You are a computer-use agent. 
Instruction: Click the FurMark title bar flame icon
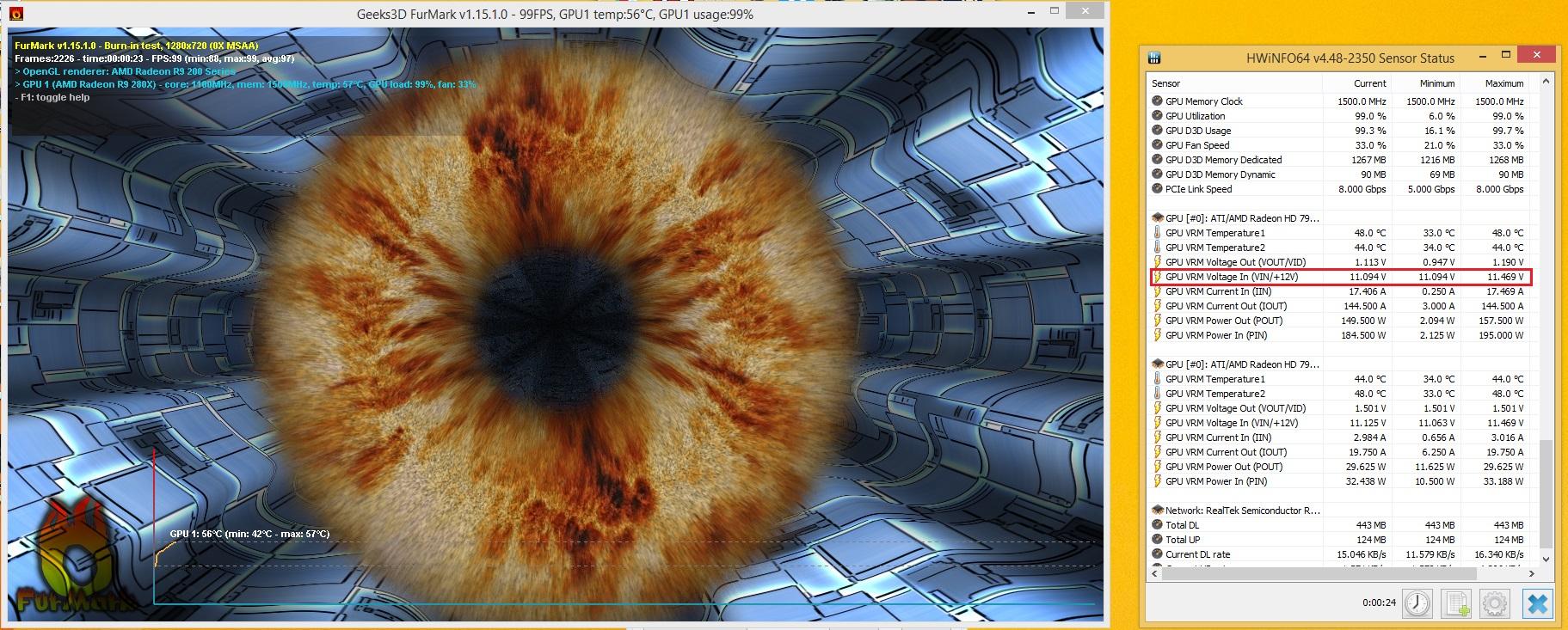[x=16, y=14]
